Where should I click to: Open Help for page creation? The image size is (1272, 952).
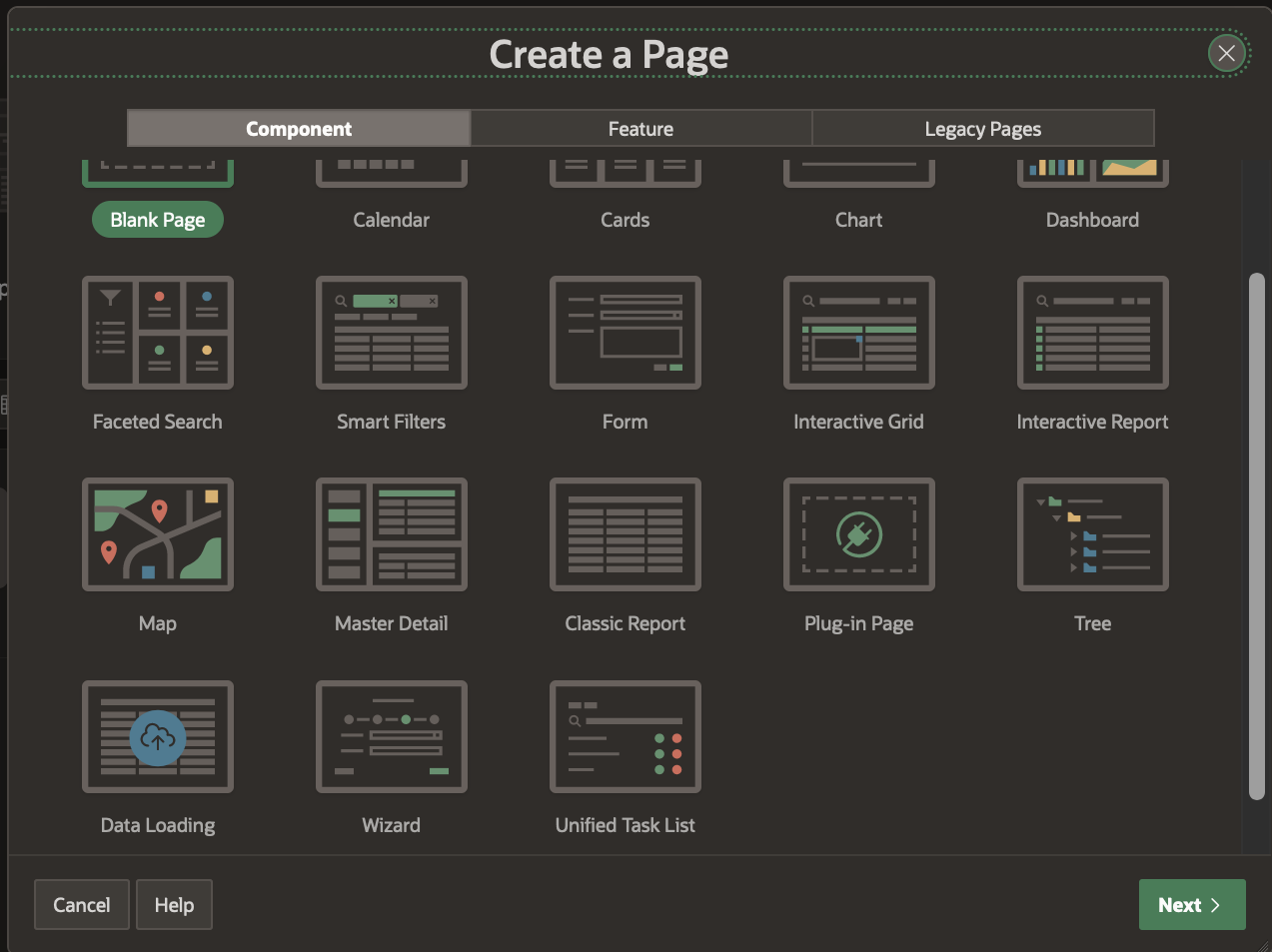click(x=174, y=905)
